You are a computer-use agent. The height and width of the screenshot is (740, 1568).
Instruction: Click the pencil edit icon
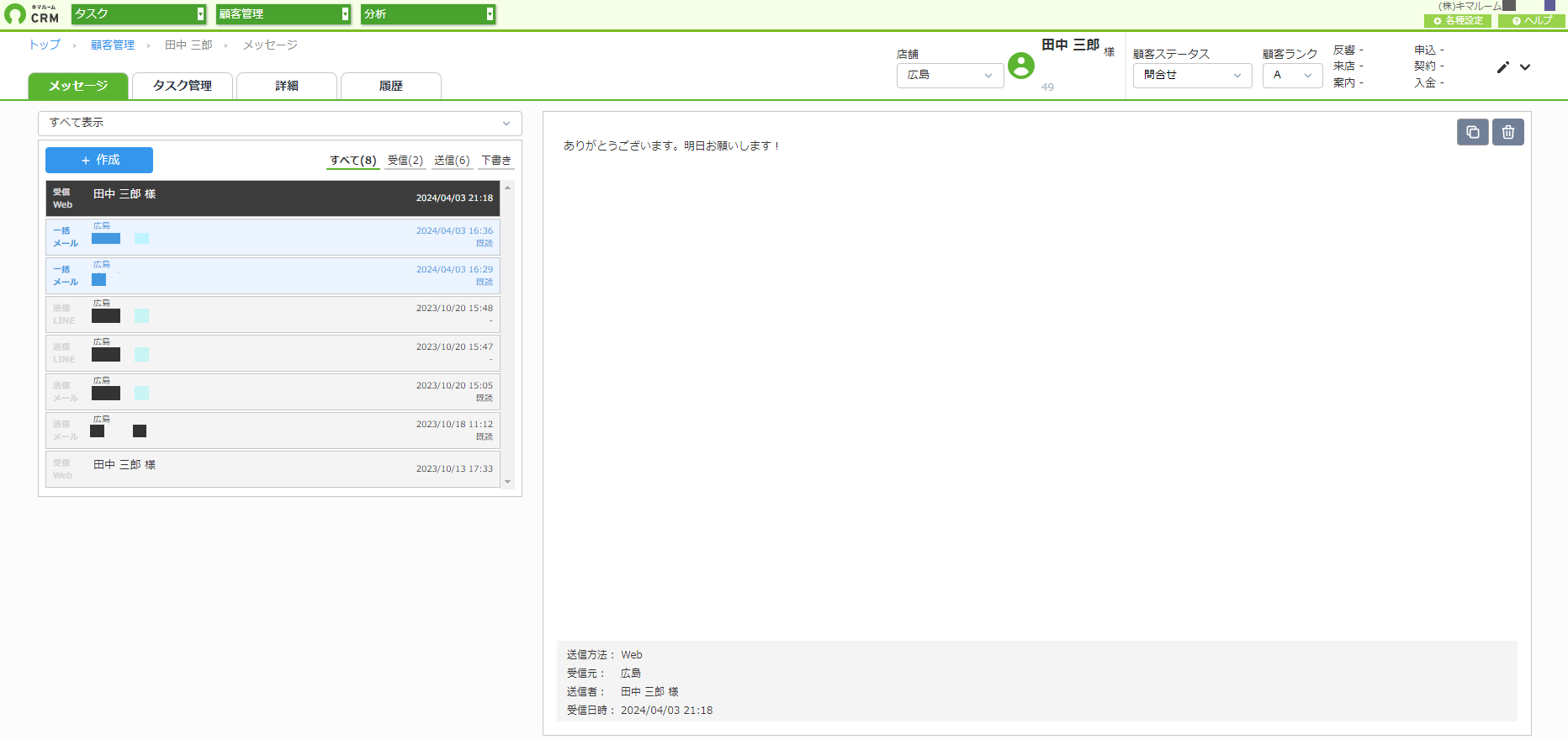point(1503,67)
